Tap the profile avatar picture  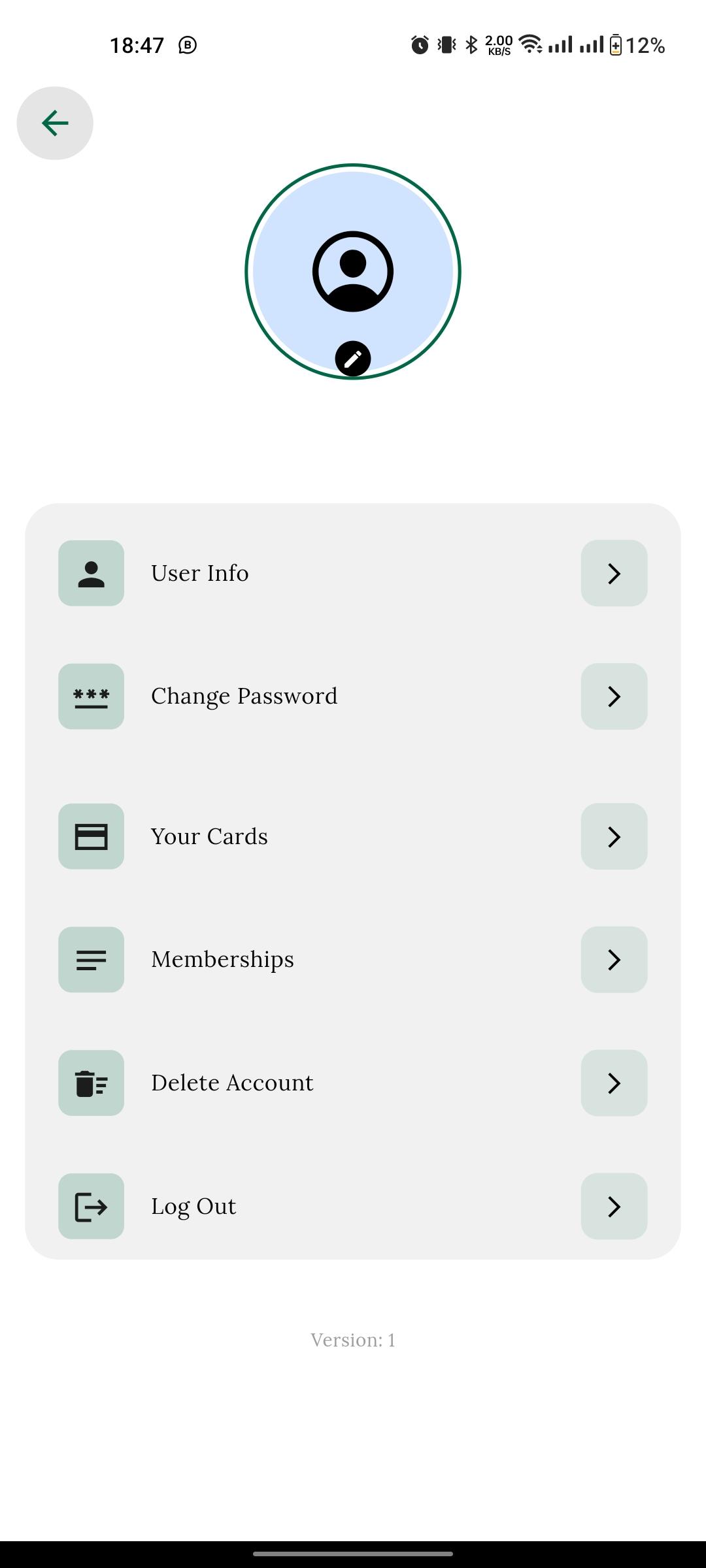point(353,271)
